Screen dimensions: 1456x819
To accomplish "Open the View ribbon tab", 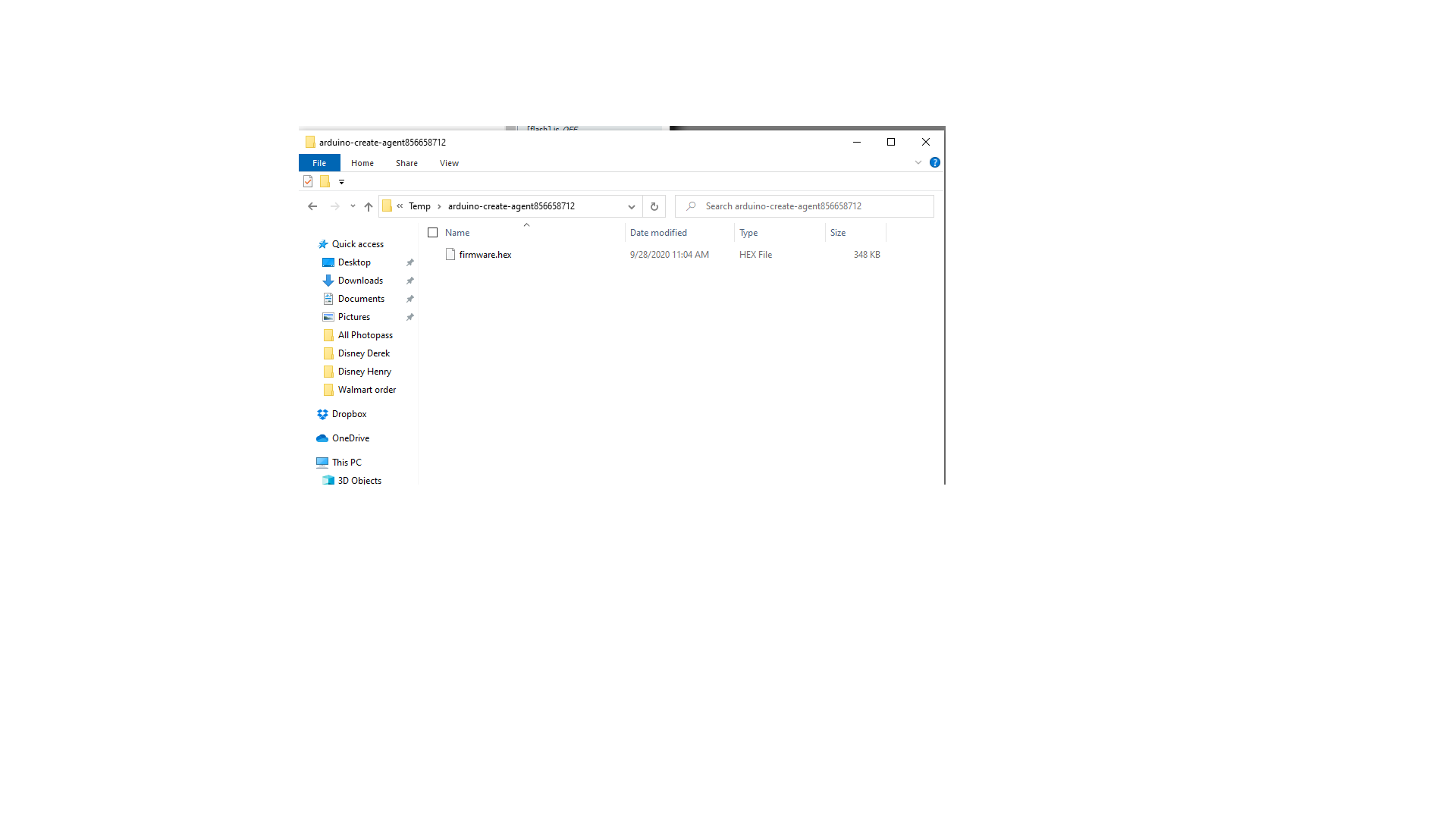I will (x=449, y=163).
